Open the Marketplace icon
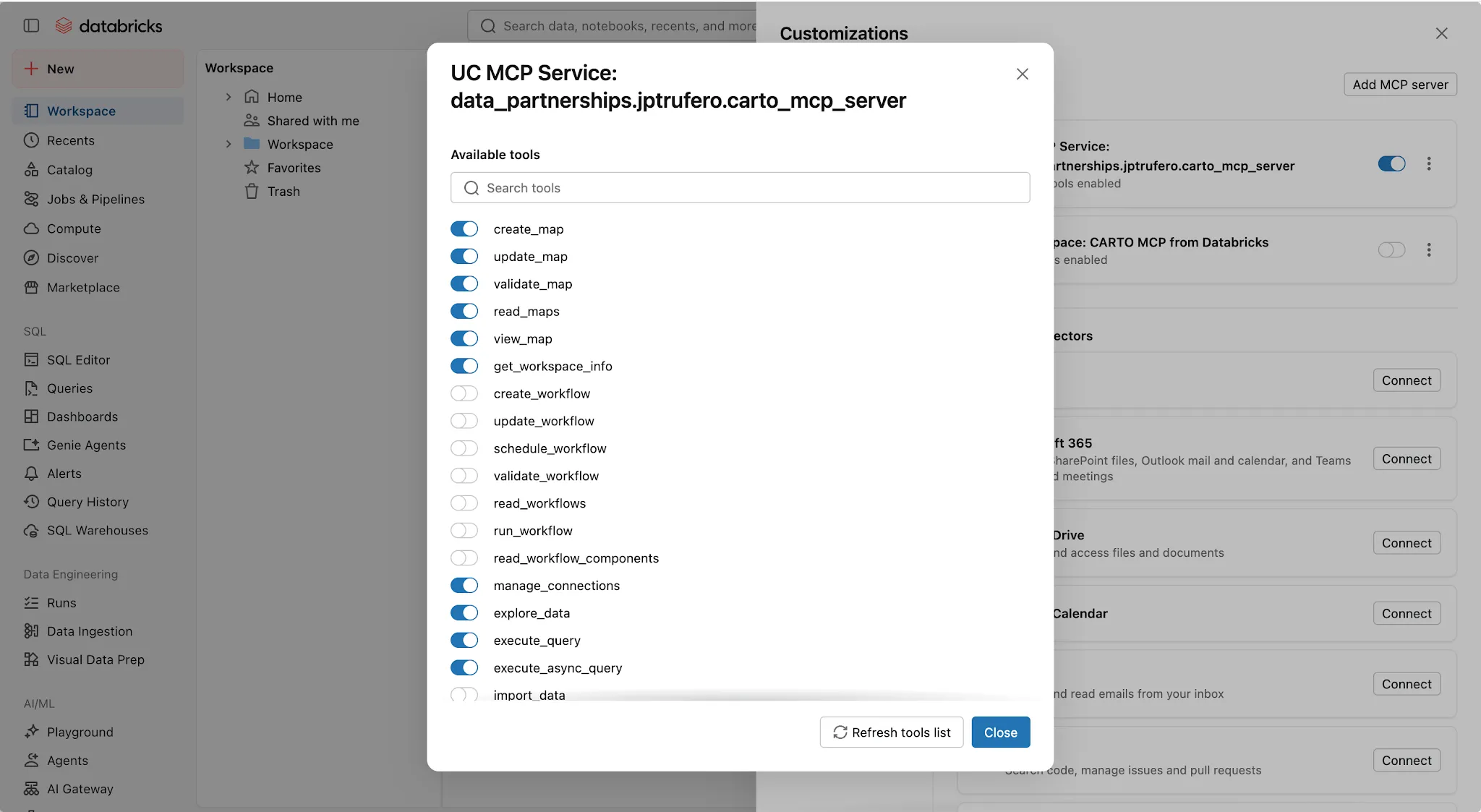Image resolution: width=1481 pixels, height=812 pixels. [x=31, y=287]
